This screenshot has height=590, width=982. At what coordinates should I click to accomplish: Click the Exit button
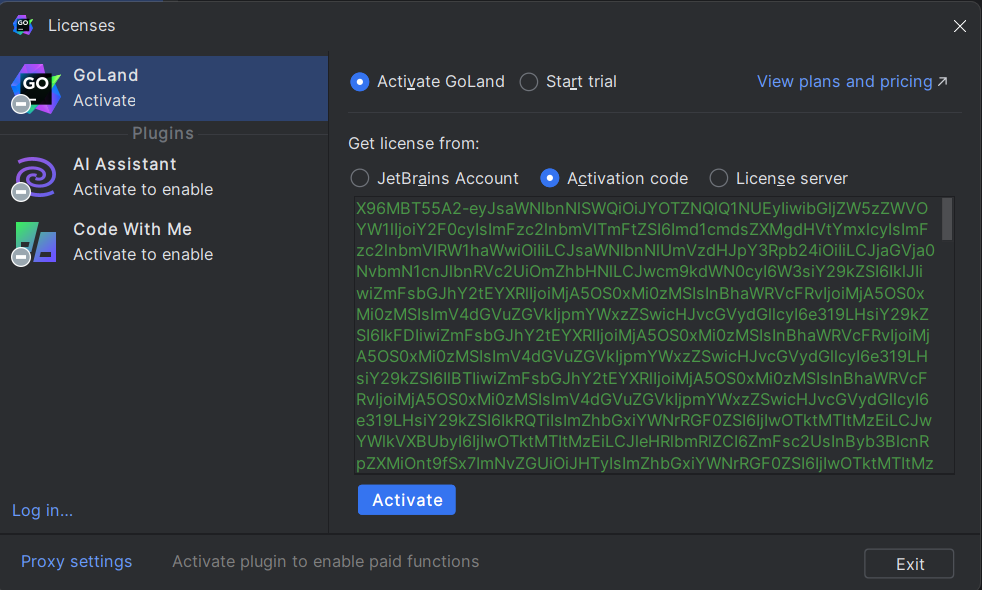point(909,564)
